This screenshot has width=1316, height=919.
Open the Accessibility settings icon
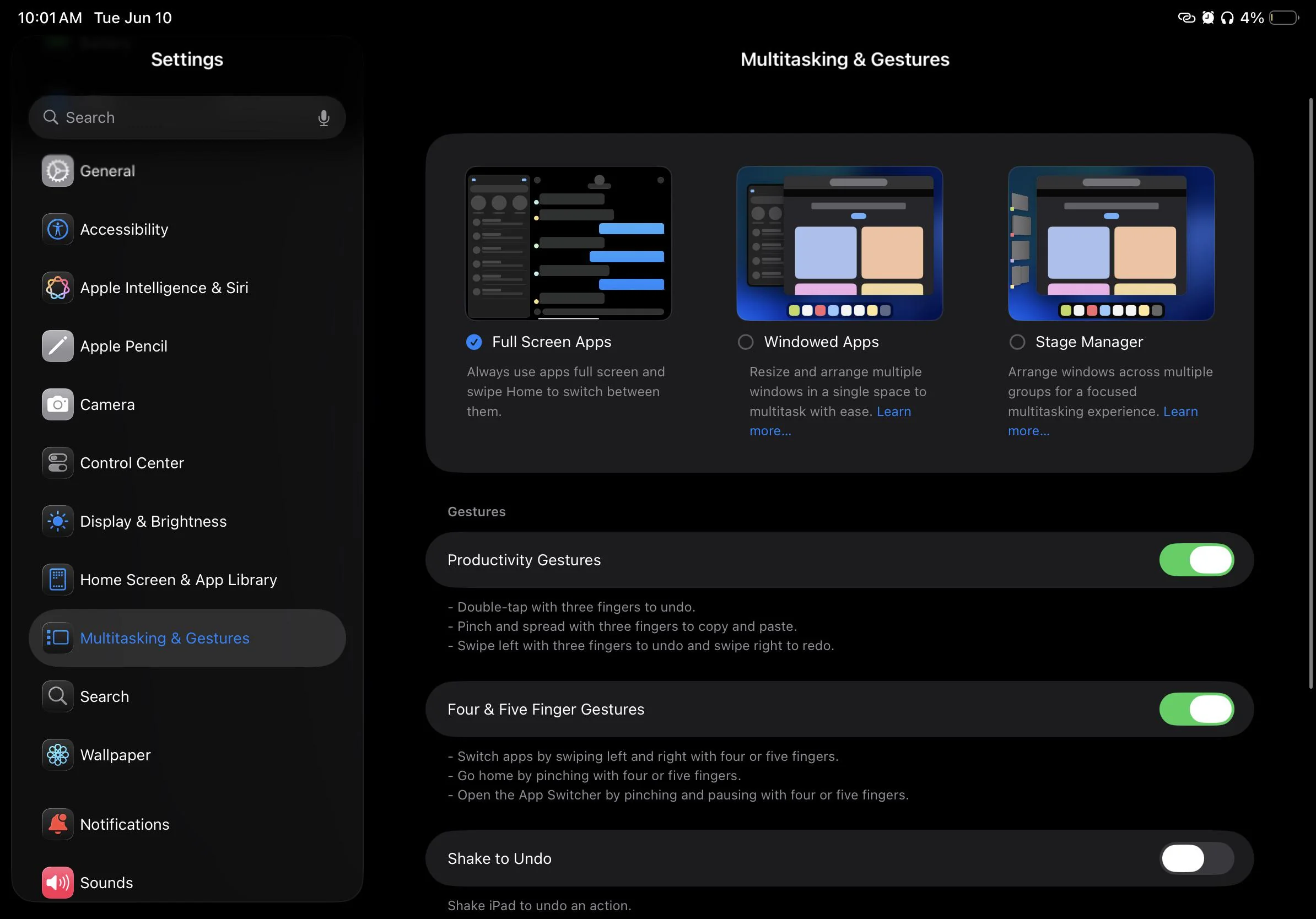tap(57, 229)
